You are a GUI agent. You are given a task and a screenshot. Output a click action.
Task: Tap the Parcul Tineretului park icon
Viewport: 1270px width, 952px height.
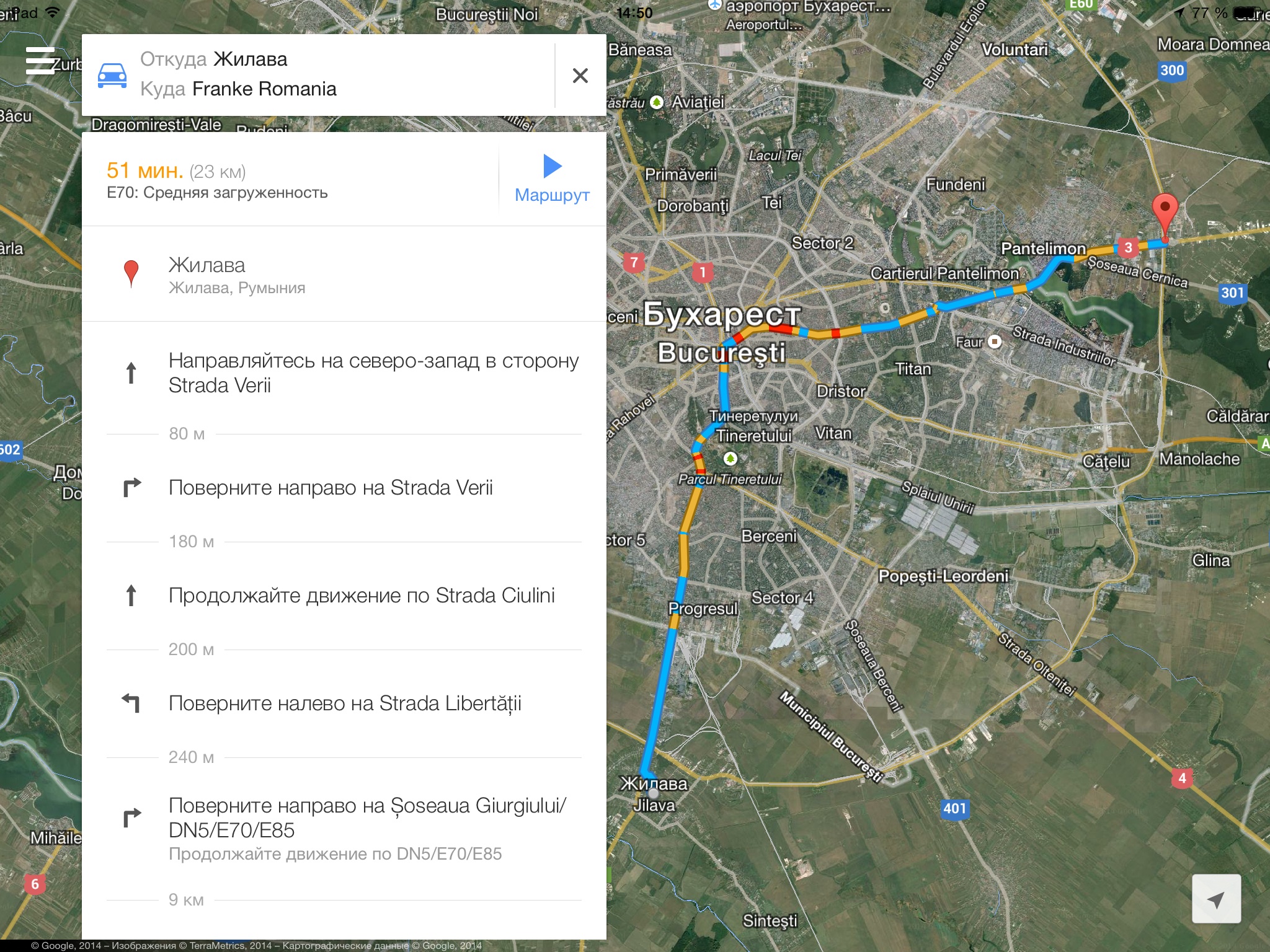click(x=730, y=459)
